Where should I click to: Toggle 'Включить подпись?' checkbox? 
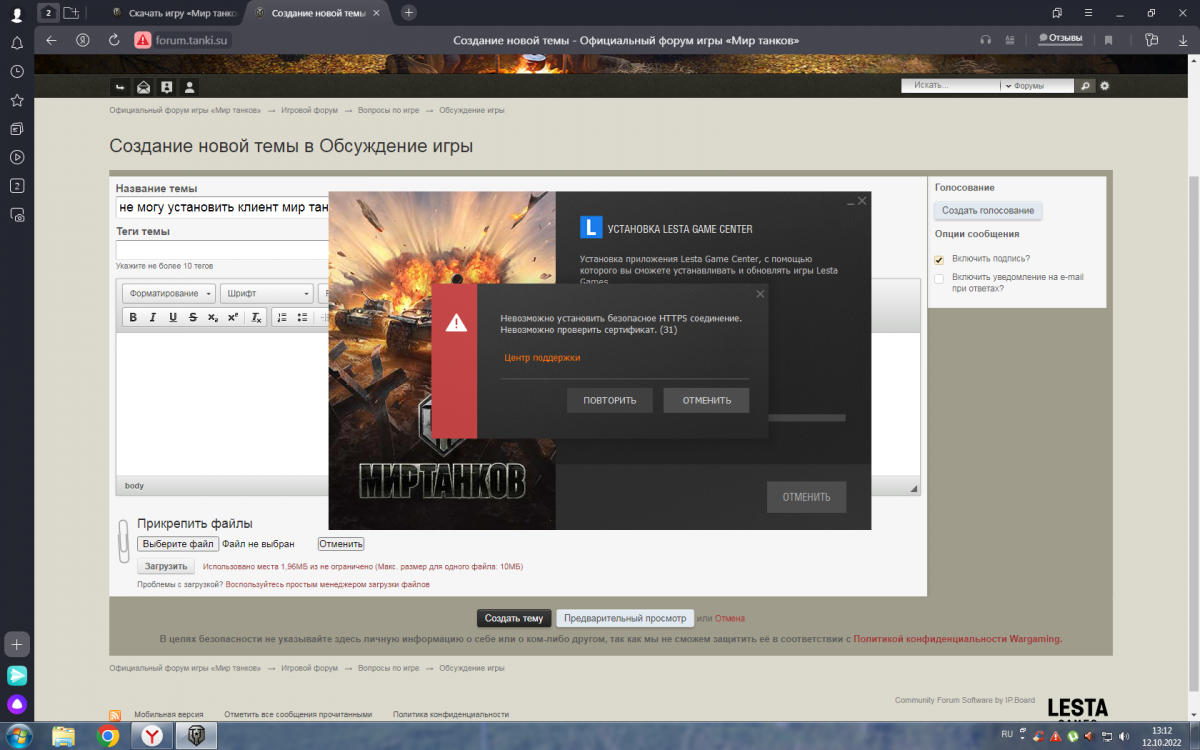tap(939, 260)
